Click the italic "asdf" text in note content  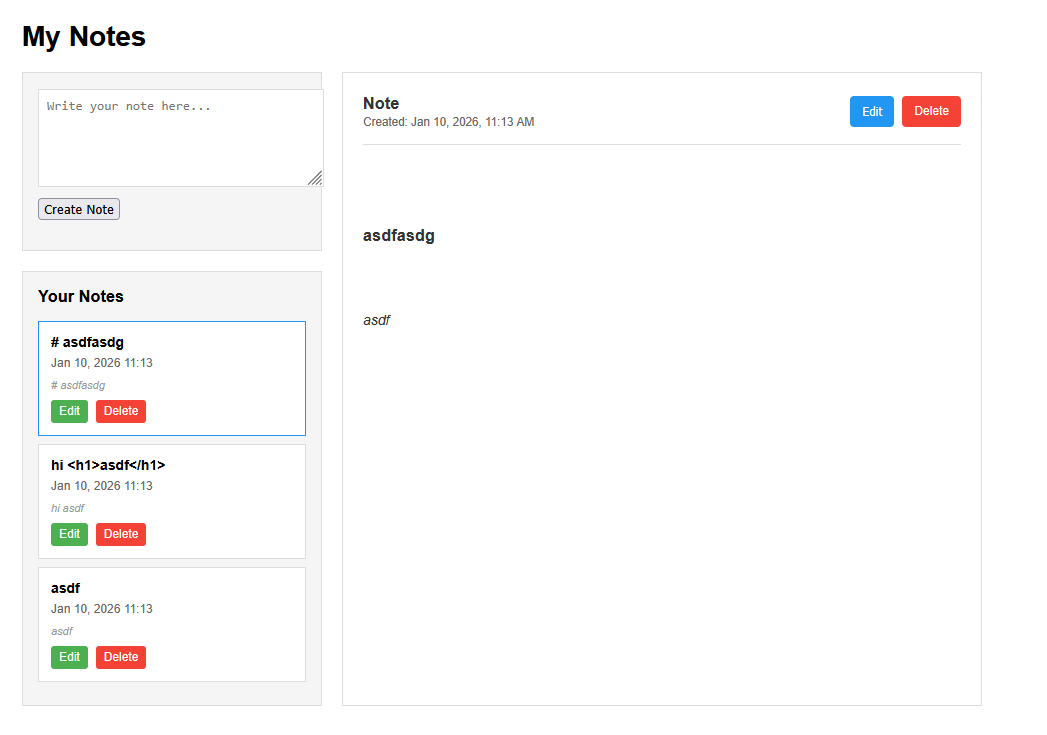376,320
